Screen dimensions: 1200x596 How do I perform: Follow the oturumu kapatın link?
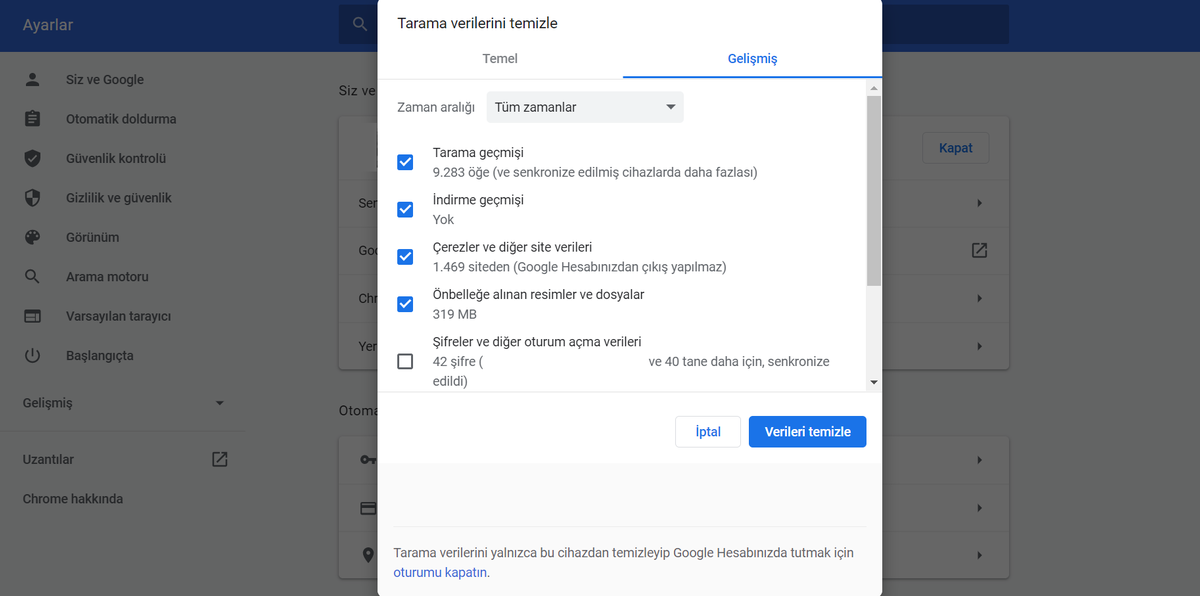[x=441, y=573]
